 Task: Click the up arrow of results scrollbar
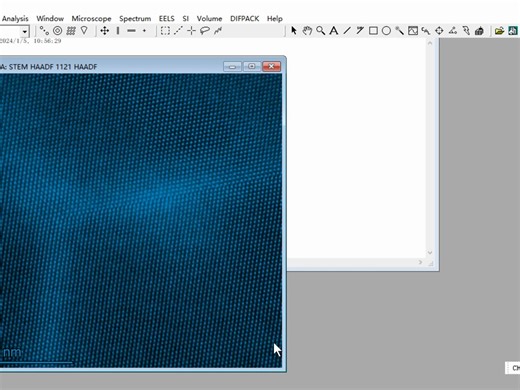pos(430,43)
